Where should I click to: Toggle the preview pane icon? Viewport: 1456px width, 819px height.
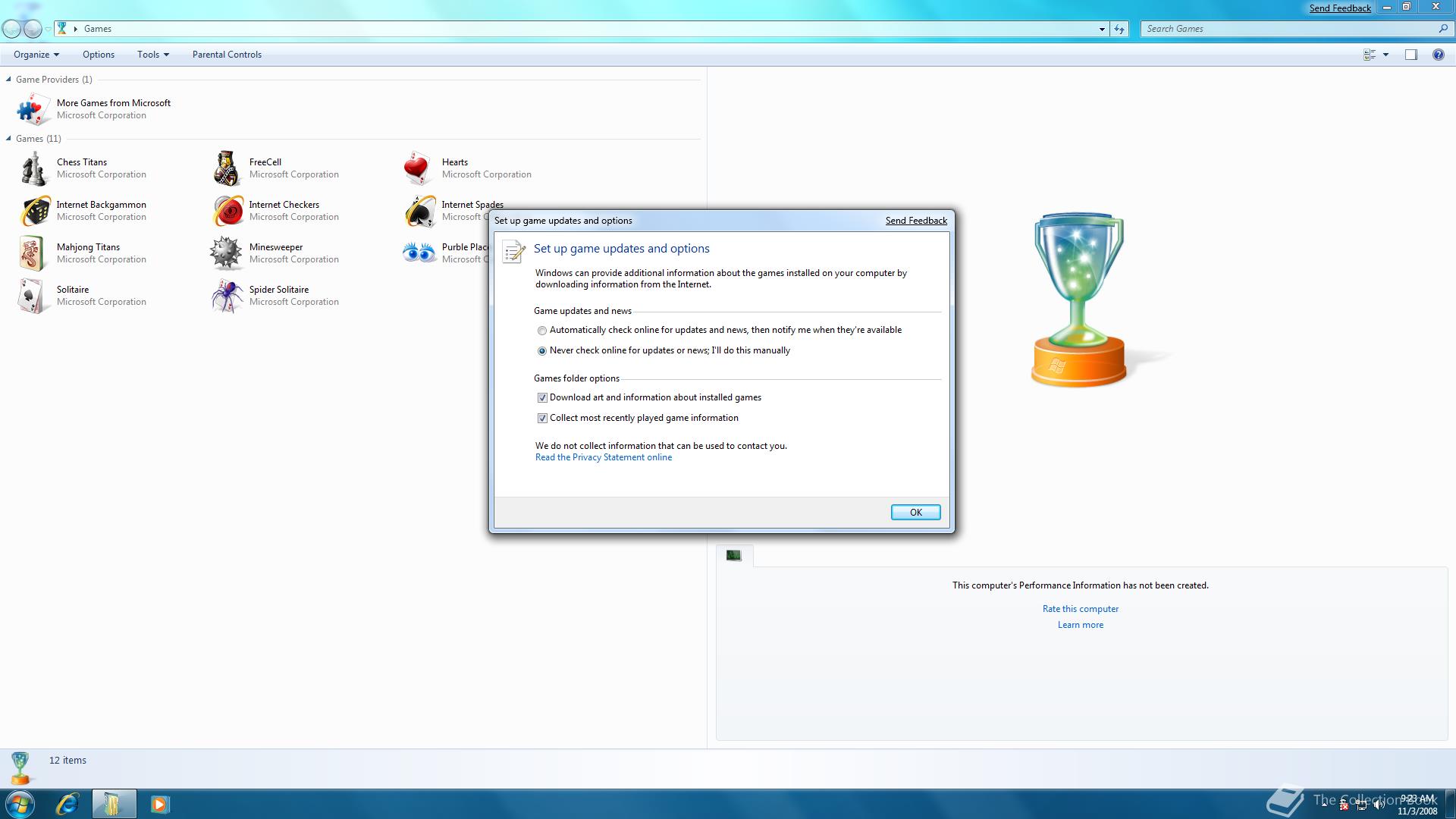[x=1411, y=55]
